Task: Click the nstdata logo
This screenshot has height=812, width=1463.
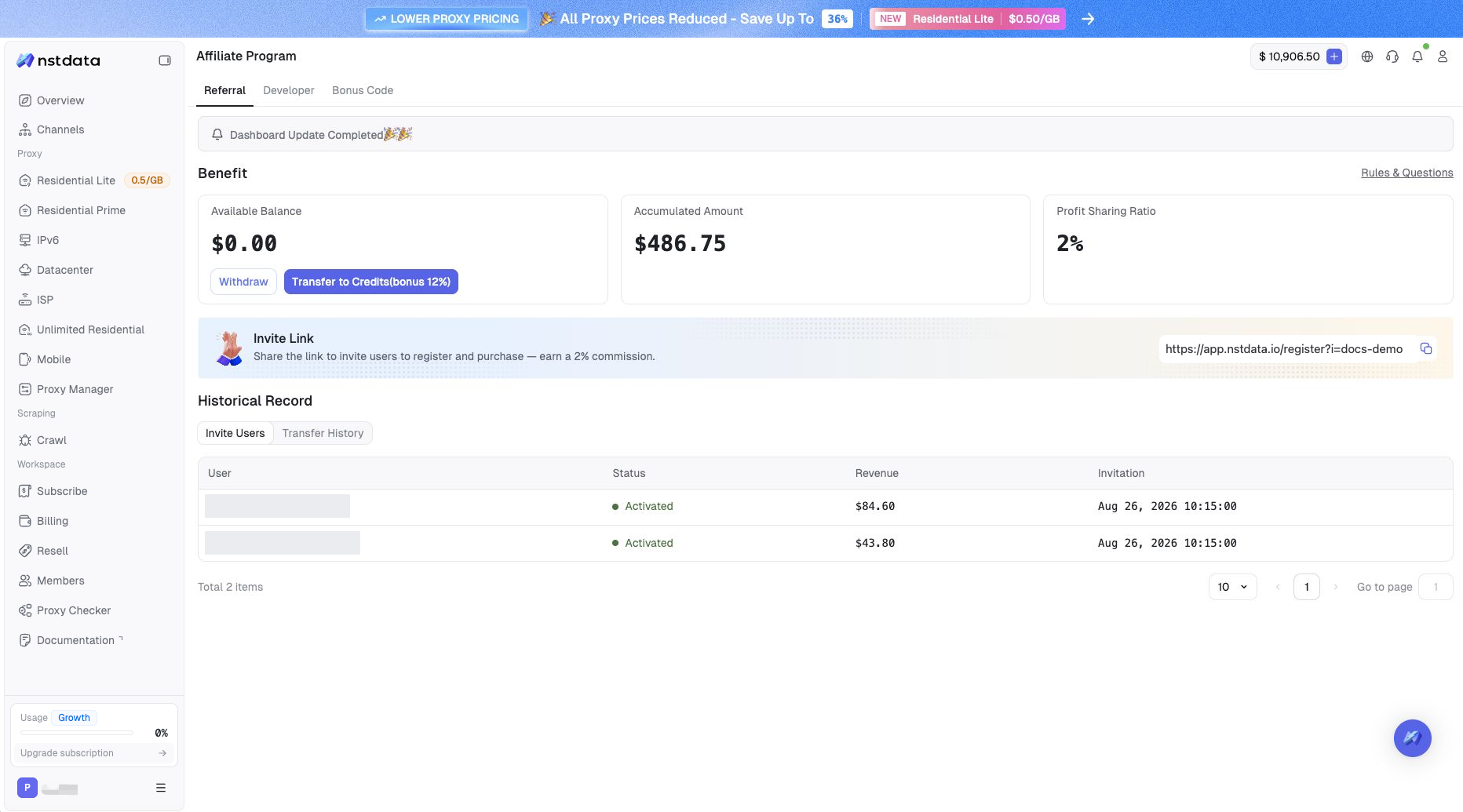Action: pyautogui.click(x=59, y=60)
